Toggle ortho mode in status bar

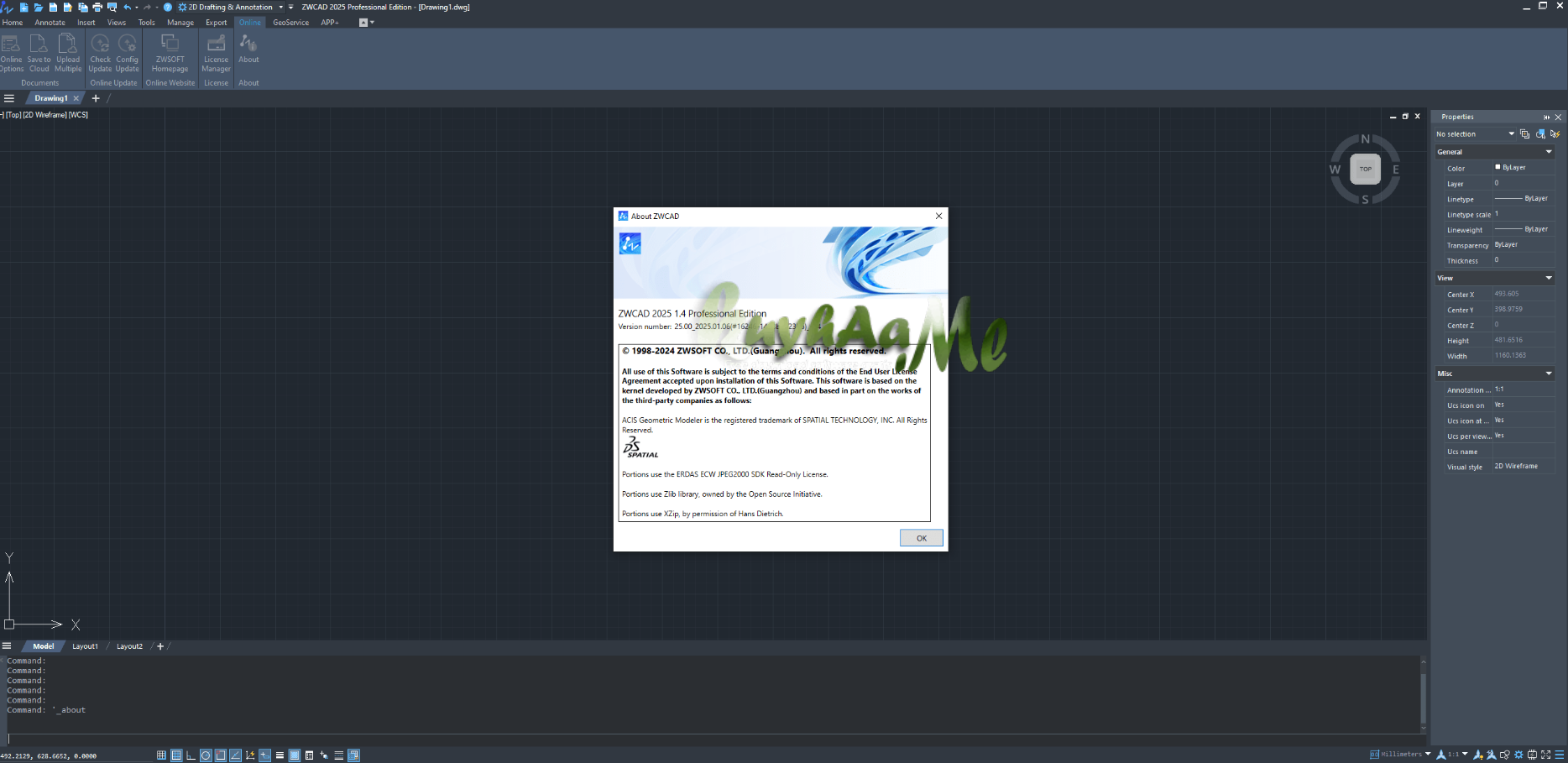tap(191, 755)
